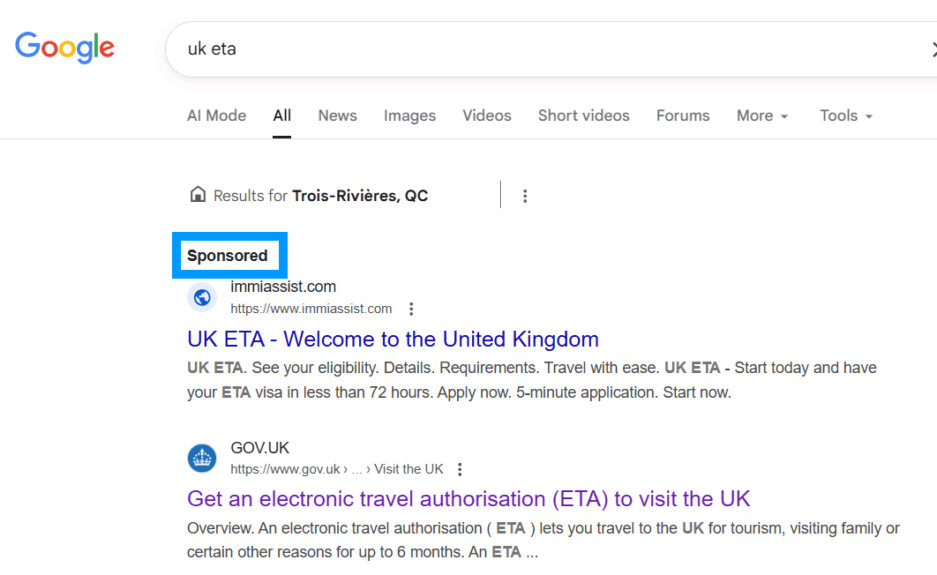Click the GOV.UK crown favicon
The image size is (937, 575).
(x=202, y=458)
